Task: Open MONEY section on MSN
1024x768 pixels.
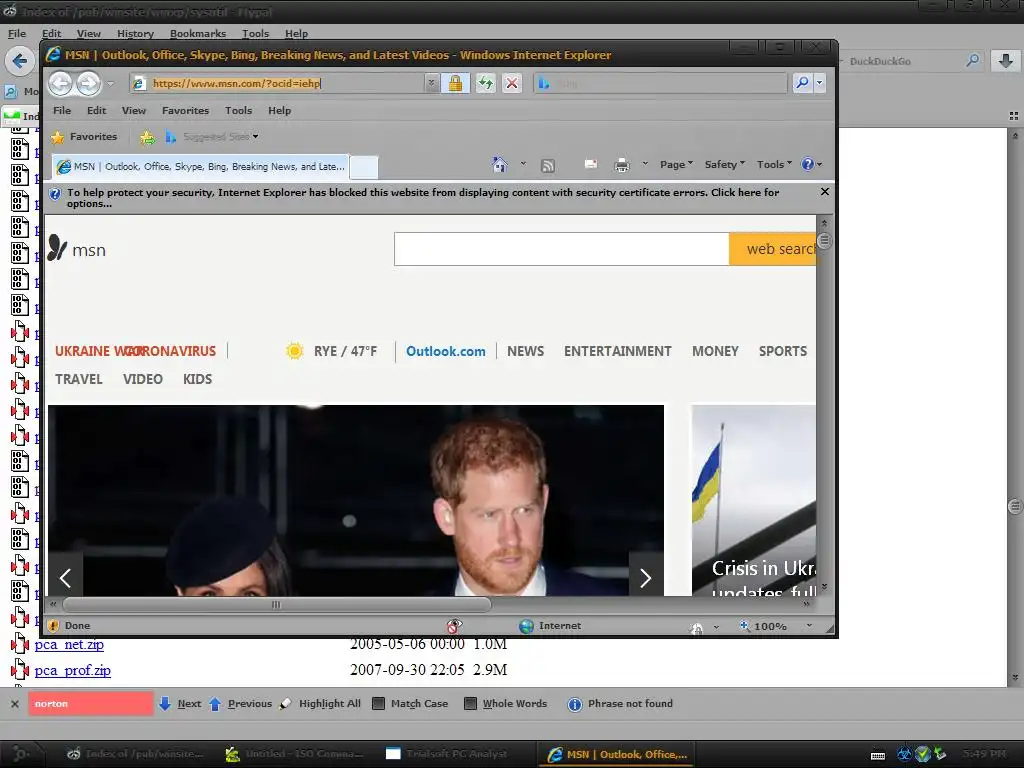Action: [715, 351]
